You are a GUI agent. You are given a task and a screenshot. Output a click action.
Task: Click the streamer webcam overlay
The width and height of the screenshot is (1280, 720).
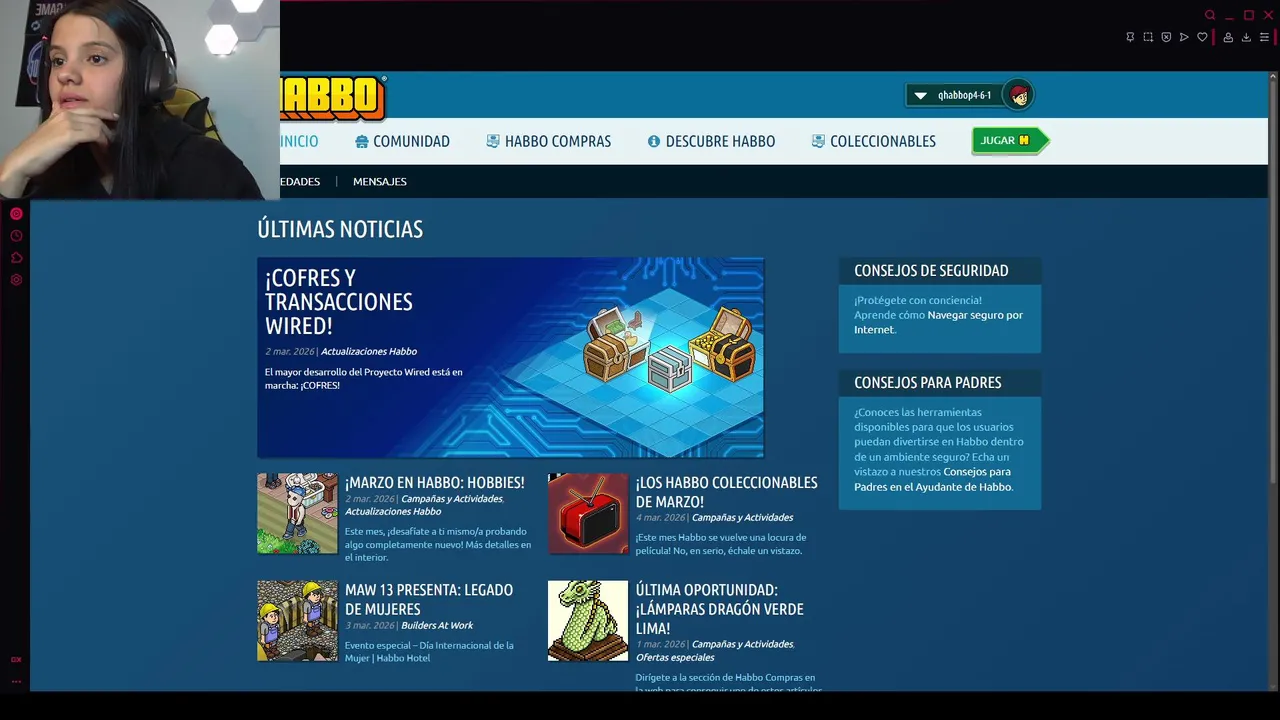(140, 100)
